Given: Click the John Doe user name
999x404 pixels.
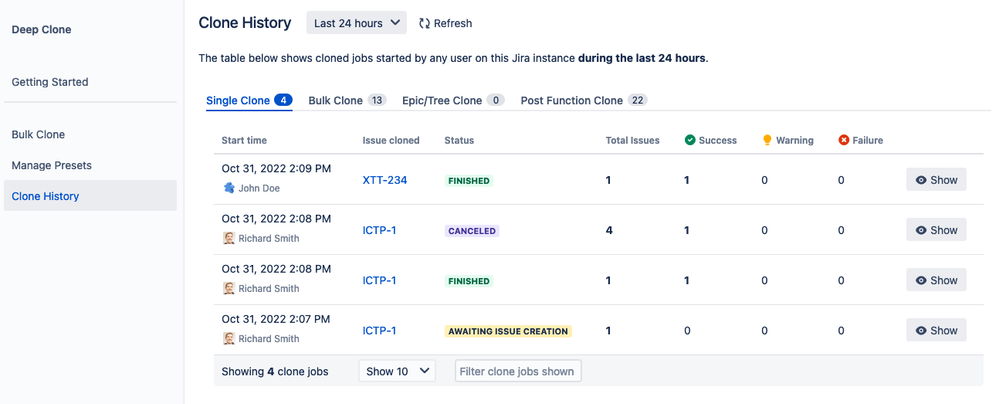Looking at the screenshot, I should pyautogui.click(x=259, y=189).
